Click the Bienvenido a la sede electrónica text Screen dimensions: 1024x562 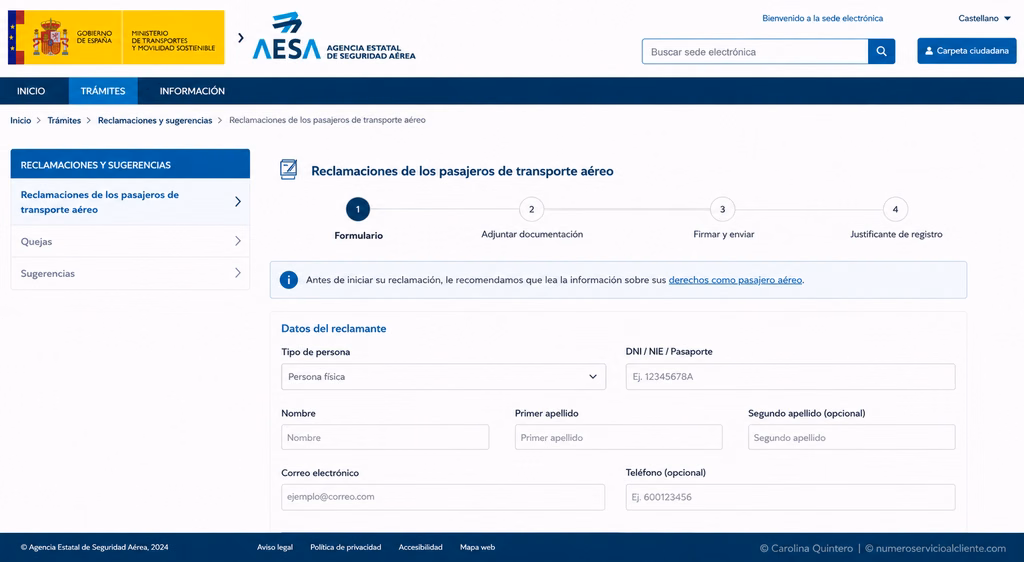click(x=822, y=18)
